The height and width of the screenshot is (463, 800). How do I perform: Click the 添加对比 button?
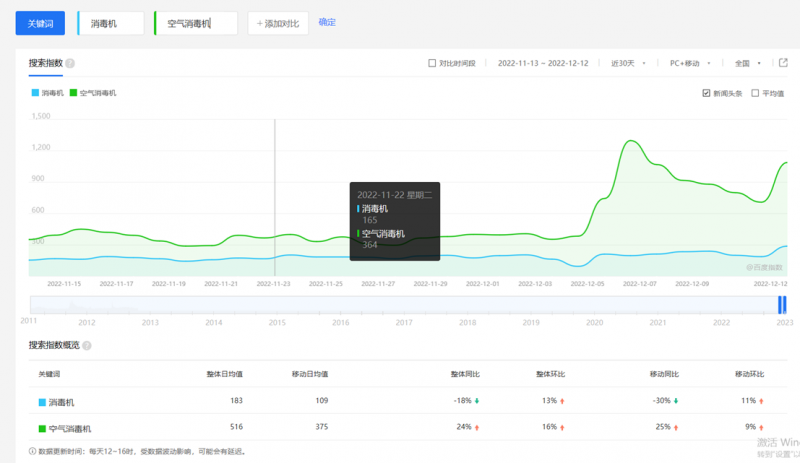pos(278,23)
